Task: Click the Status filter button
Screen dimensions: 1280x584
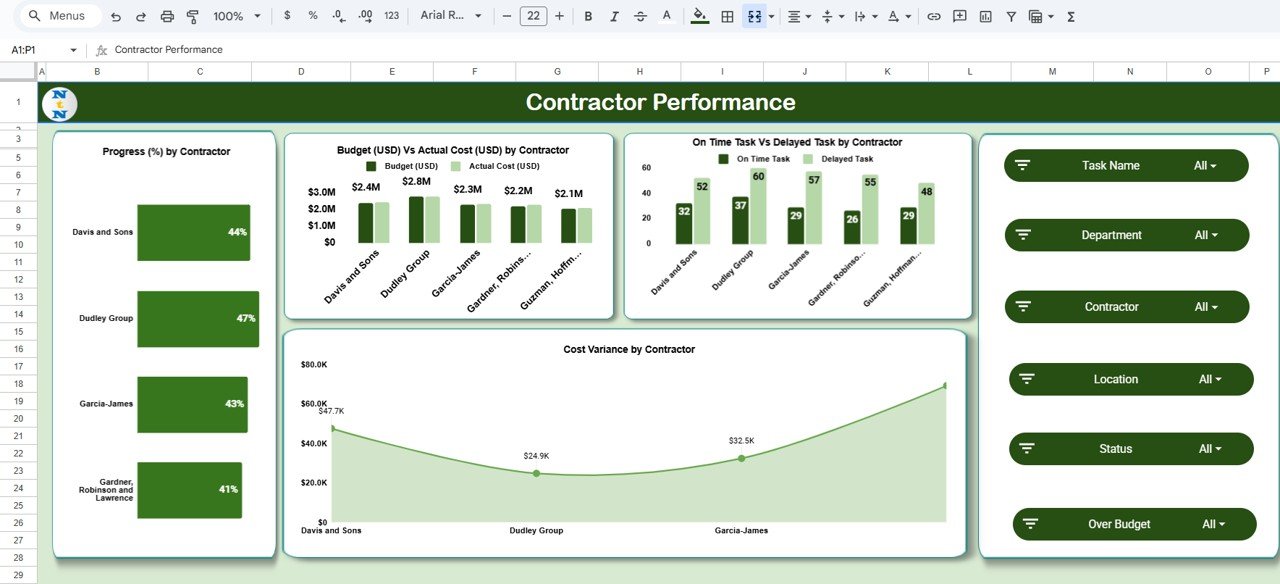Action: (x=1116, y=448)
